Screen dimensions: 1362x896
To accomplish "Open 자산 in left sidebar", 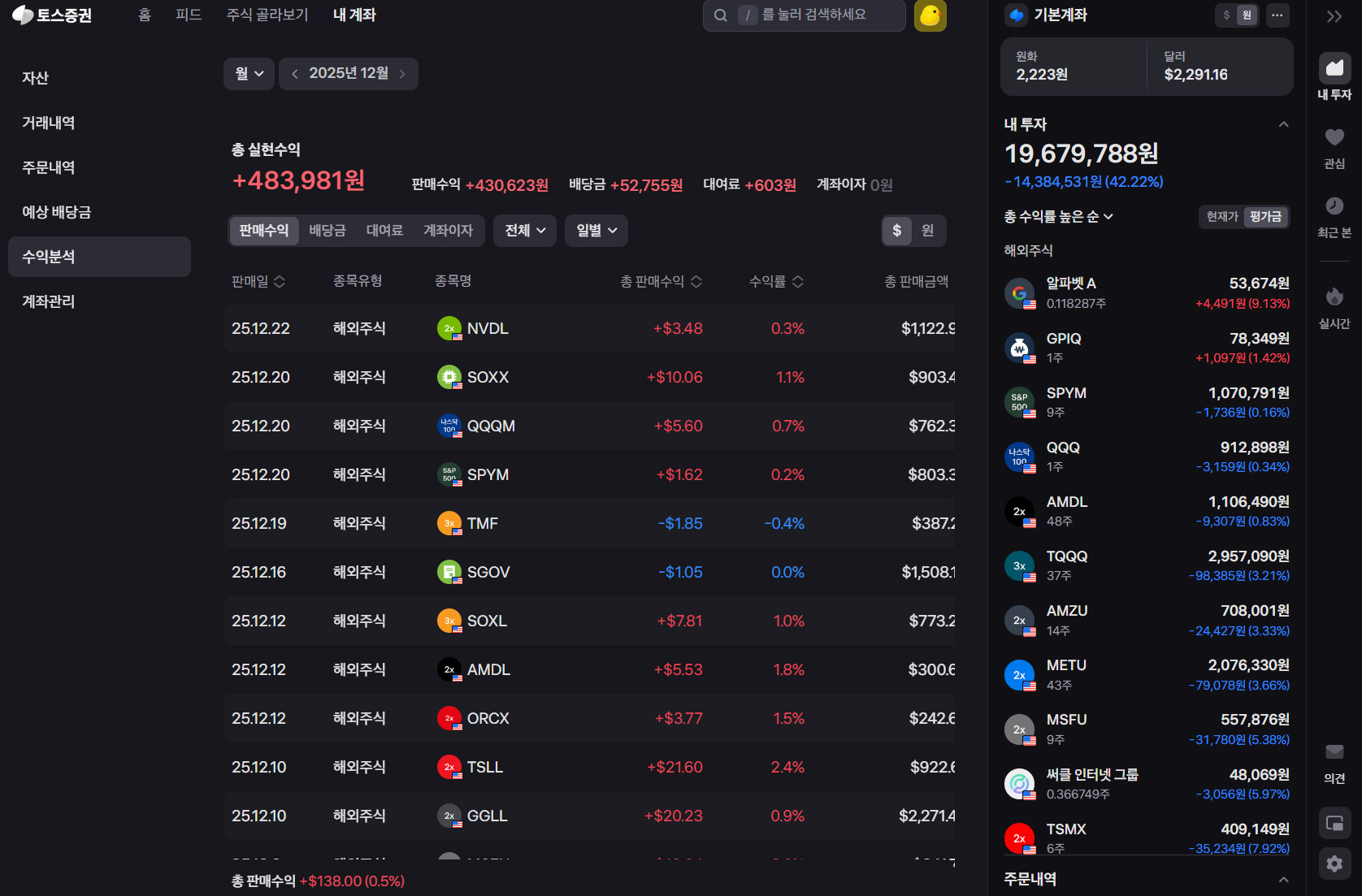I will [99, 78].
